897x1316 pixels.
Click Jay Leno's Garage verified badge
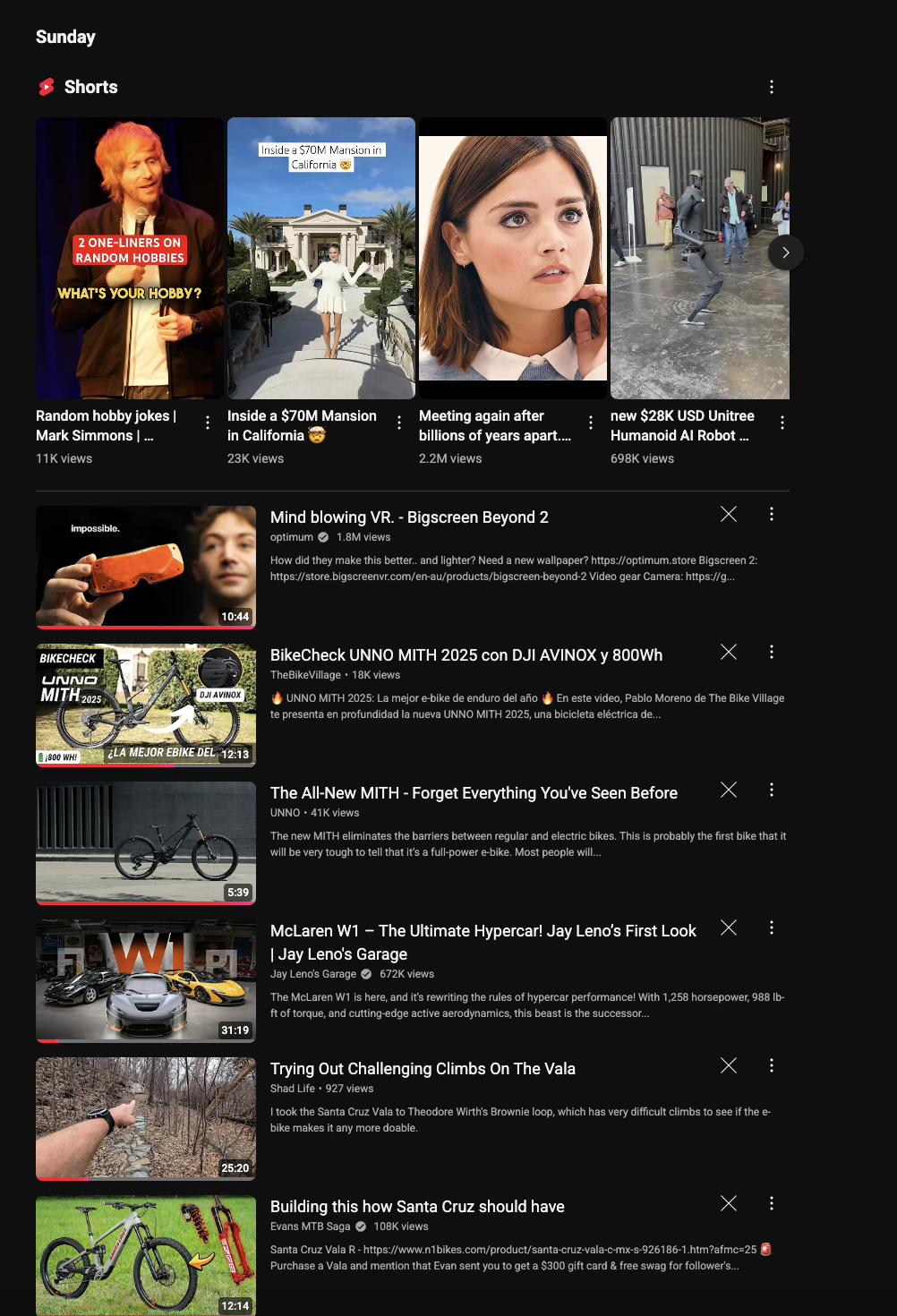pyautogui.click(x=366, y=974)
